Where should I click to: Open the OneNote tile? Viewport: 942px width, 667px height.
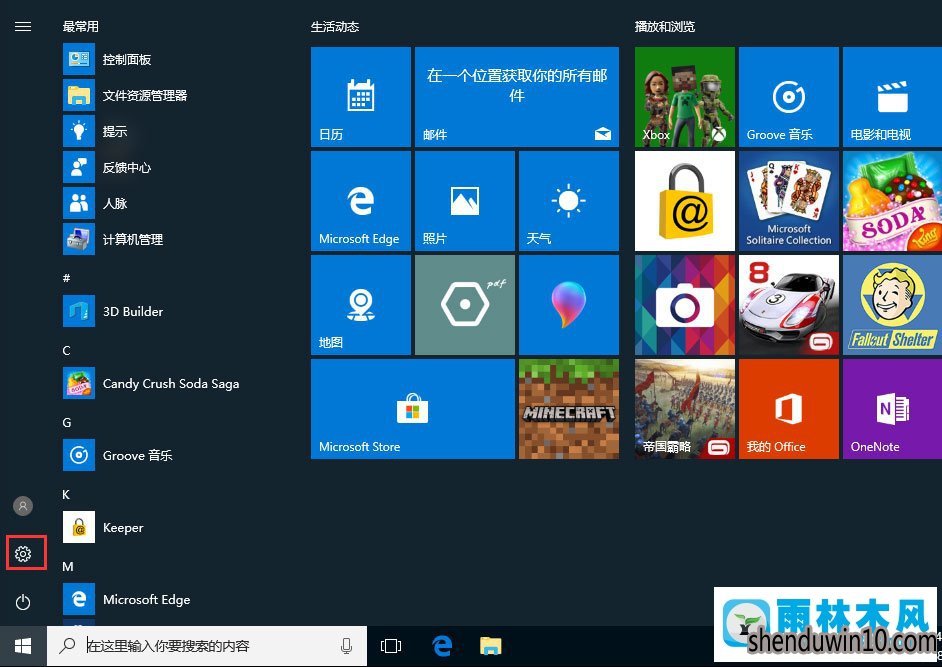coord(892,409)
